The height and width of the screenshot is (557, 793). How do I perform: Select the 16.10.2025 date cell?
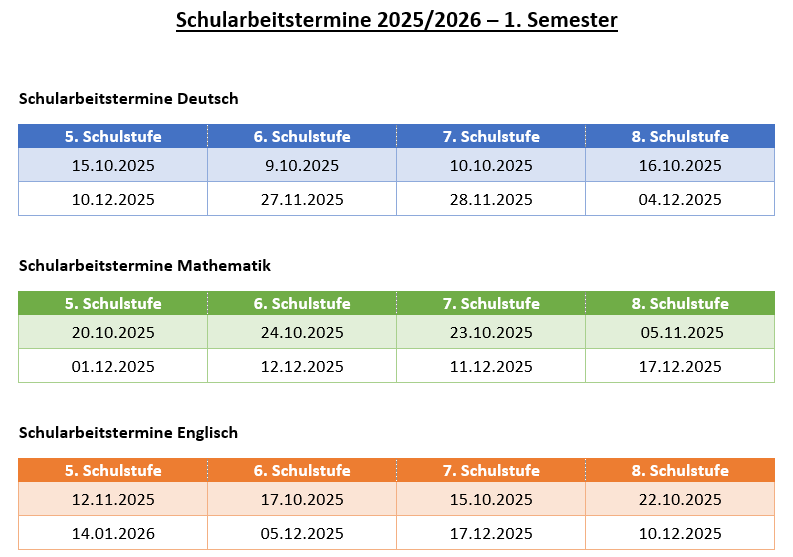[680, 166]
